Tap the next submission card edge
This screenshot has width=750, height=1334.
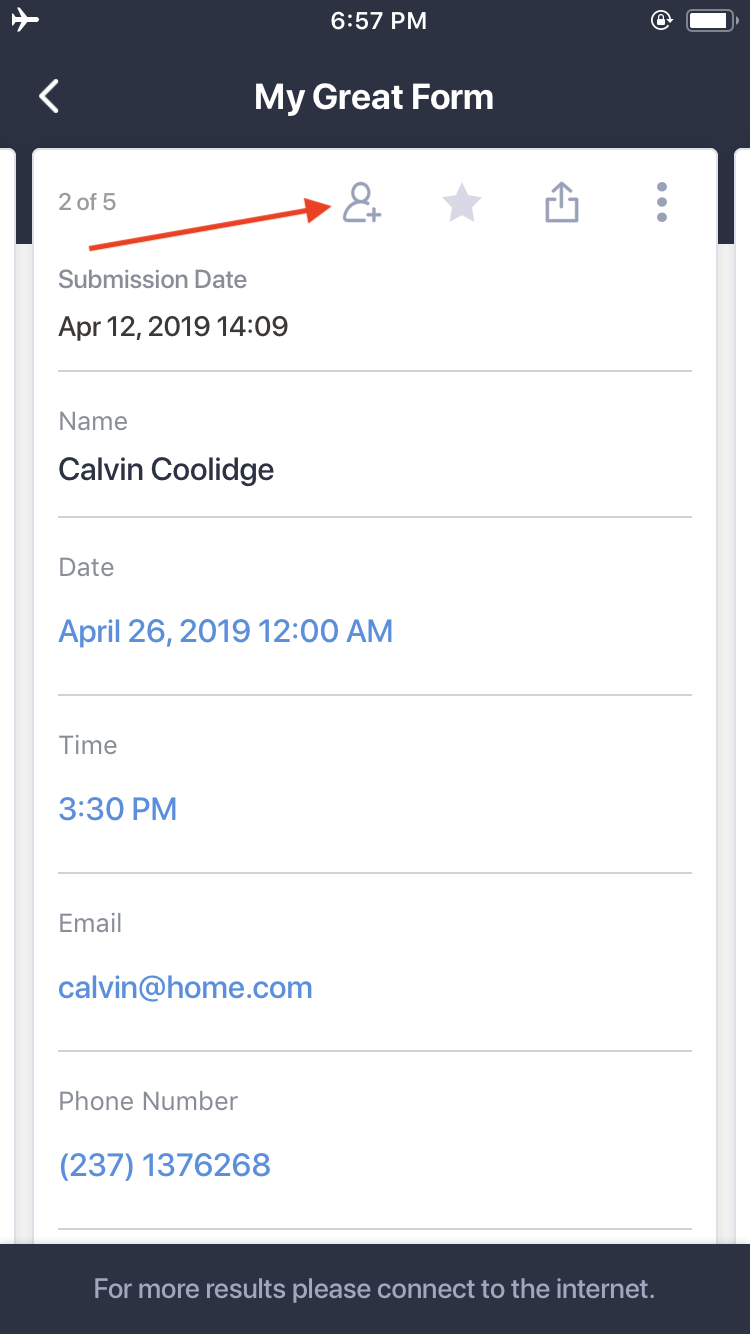point(743,700)
